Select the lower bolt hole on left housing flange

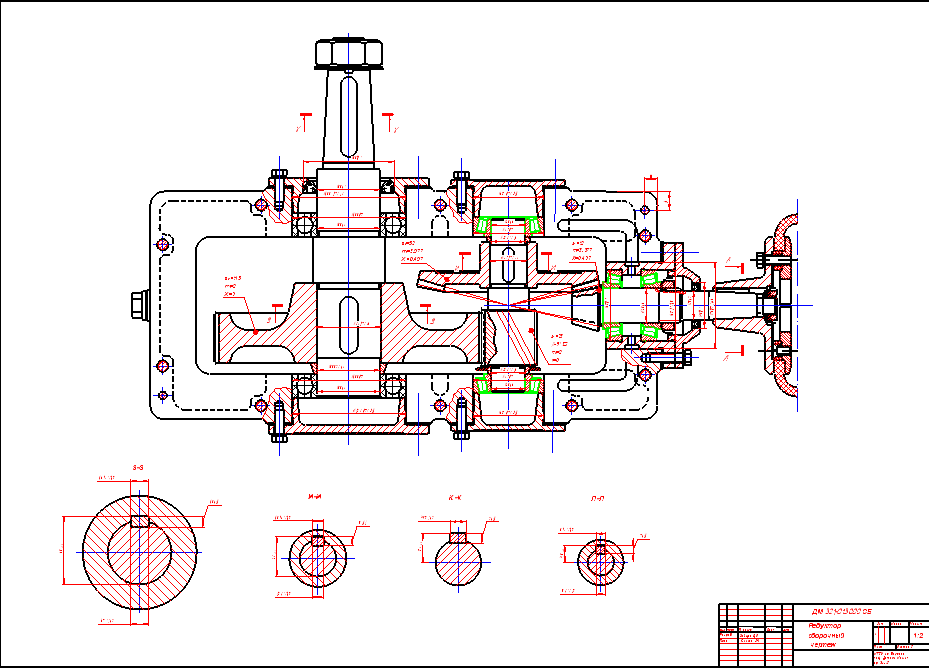point(162,367)
